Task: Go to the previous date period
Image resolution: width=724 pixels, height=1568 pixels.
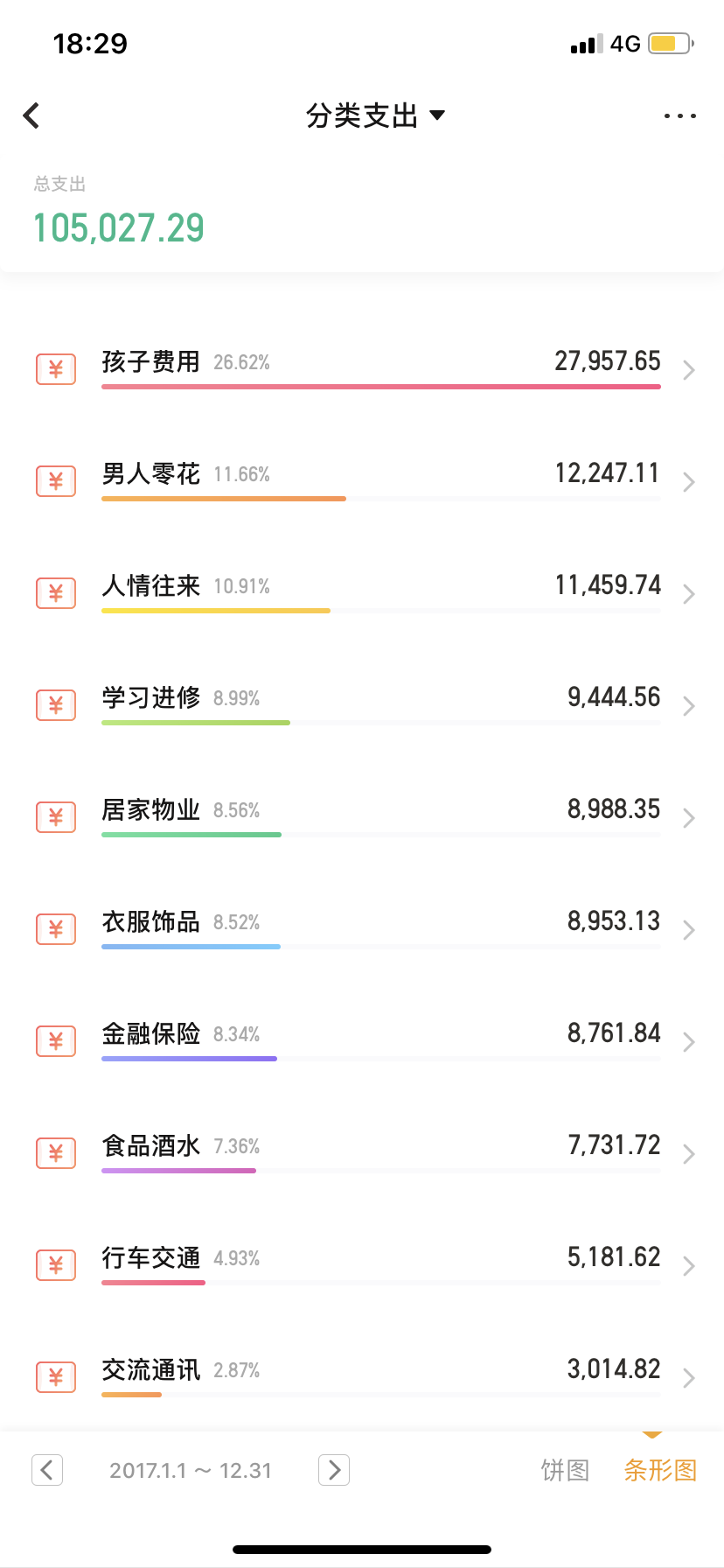Action: (x=47, y=1470)
